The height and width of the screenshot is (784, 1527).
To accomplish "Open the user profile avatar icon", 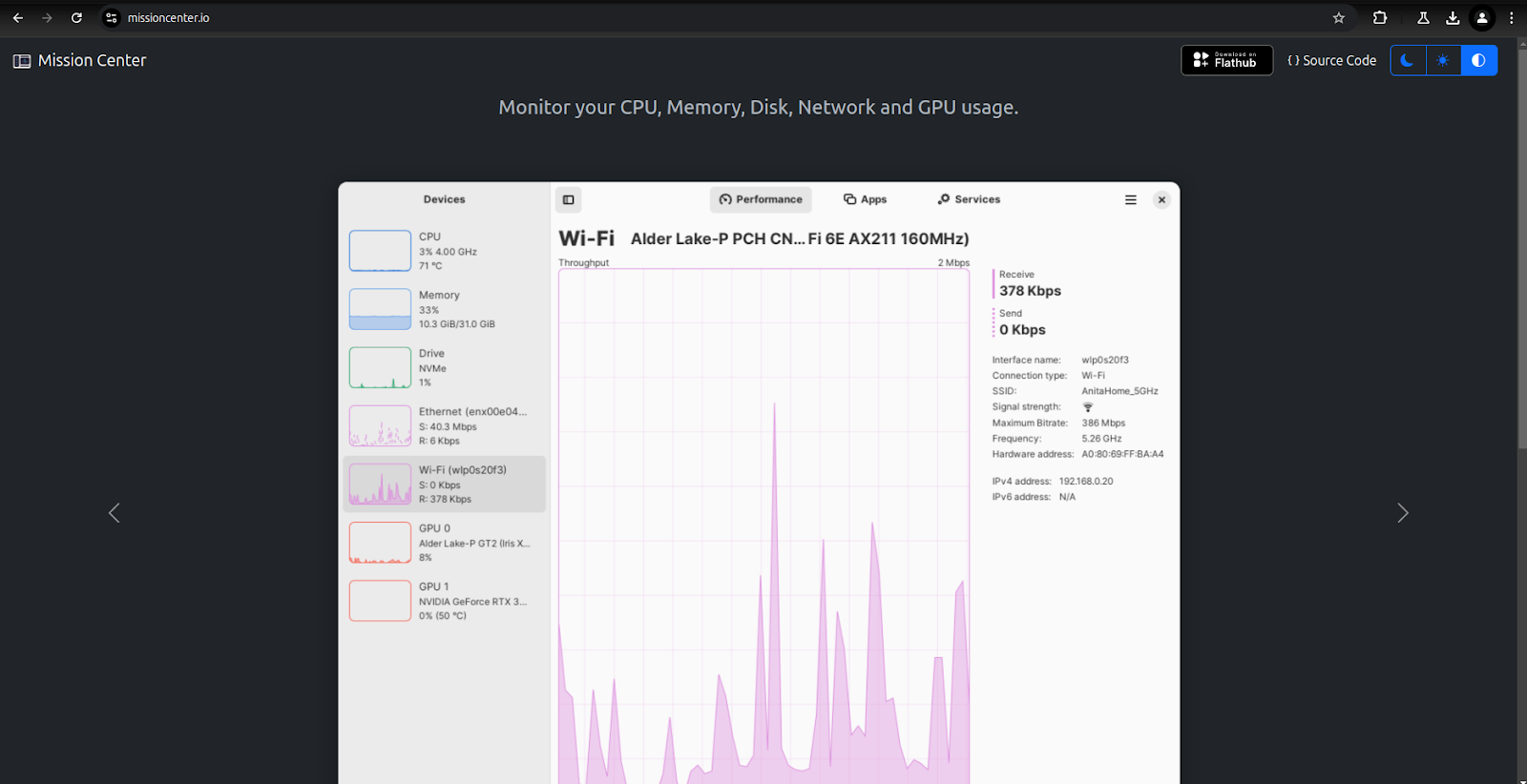I will coord(1482,18).
